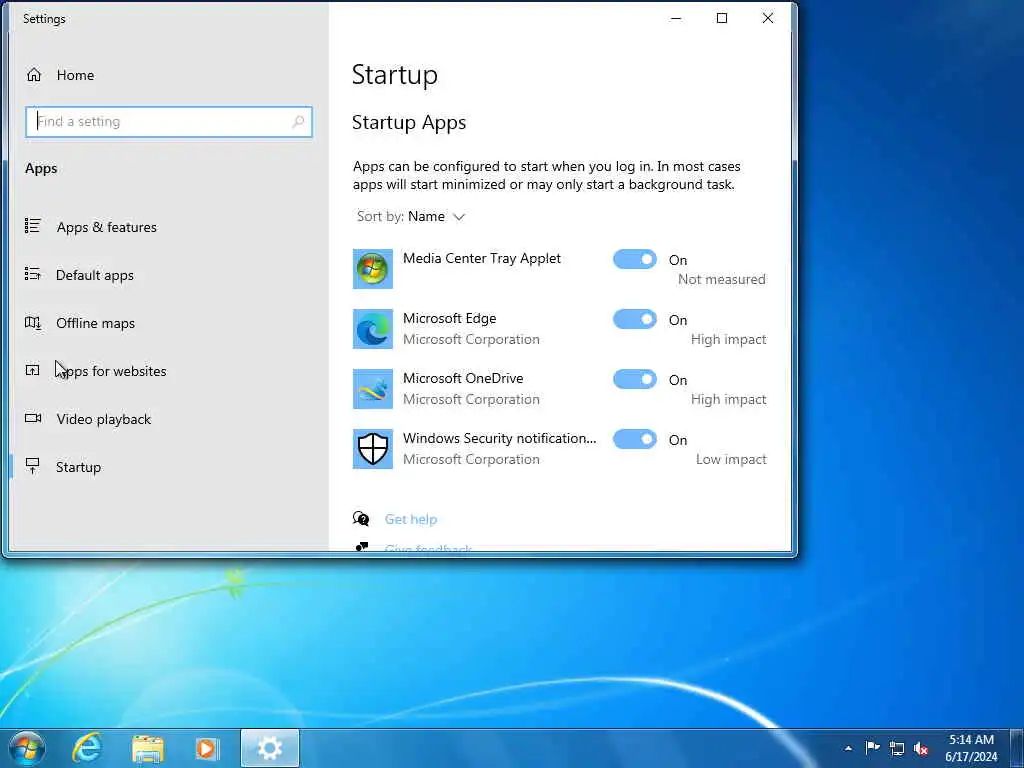Click the Startup sidebar icon
Viewport: 1024px width, 768px height.
pos(33,466)
